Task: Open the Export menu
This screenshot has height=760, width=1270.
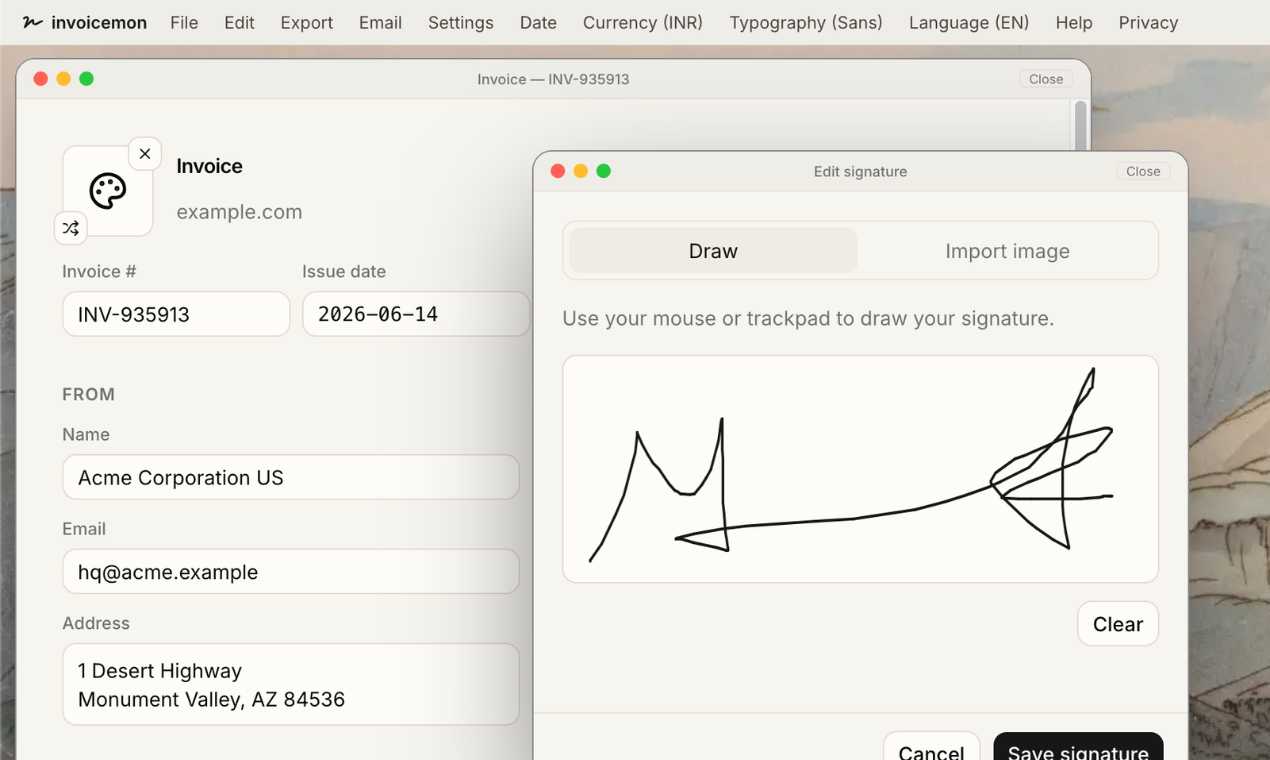Action: [x=307, y=22]
